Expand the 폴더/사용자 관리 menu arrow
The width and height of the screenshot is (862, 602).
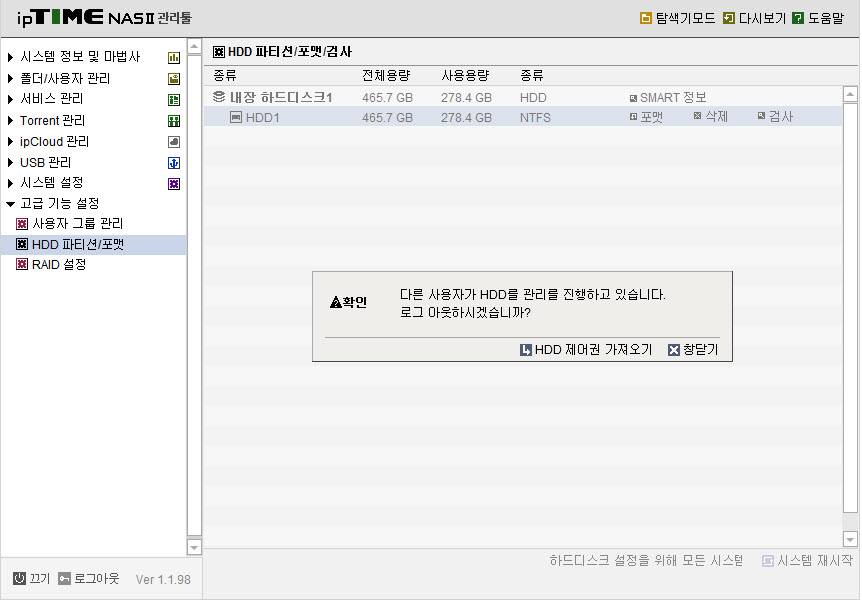pos(10,79)
